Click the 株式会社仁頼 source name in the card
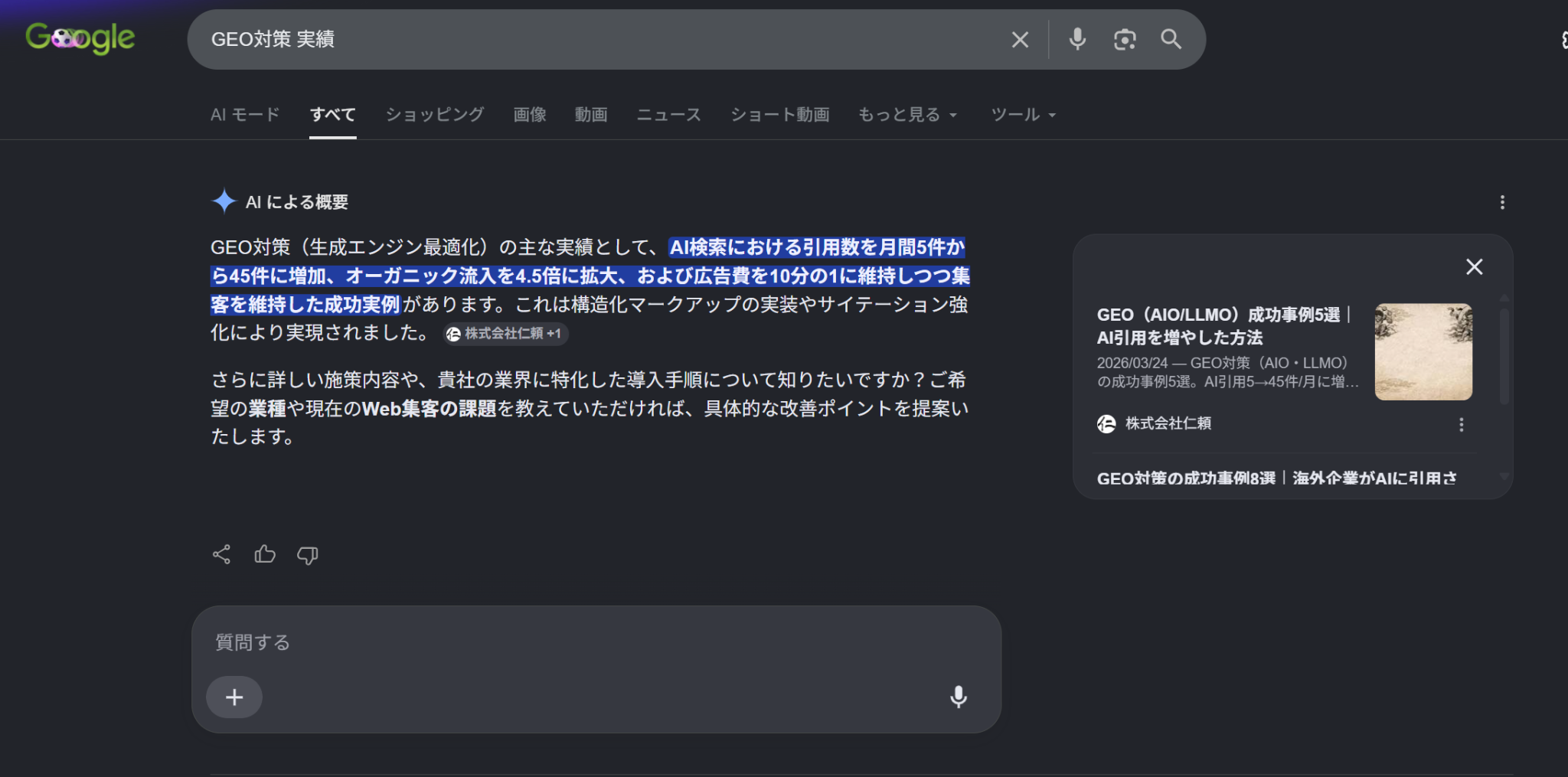Image resolution: width=1568 pixels, height=777 pixels. [1168, 423]
